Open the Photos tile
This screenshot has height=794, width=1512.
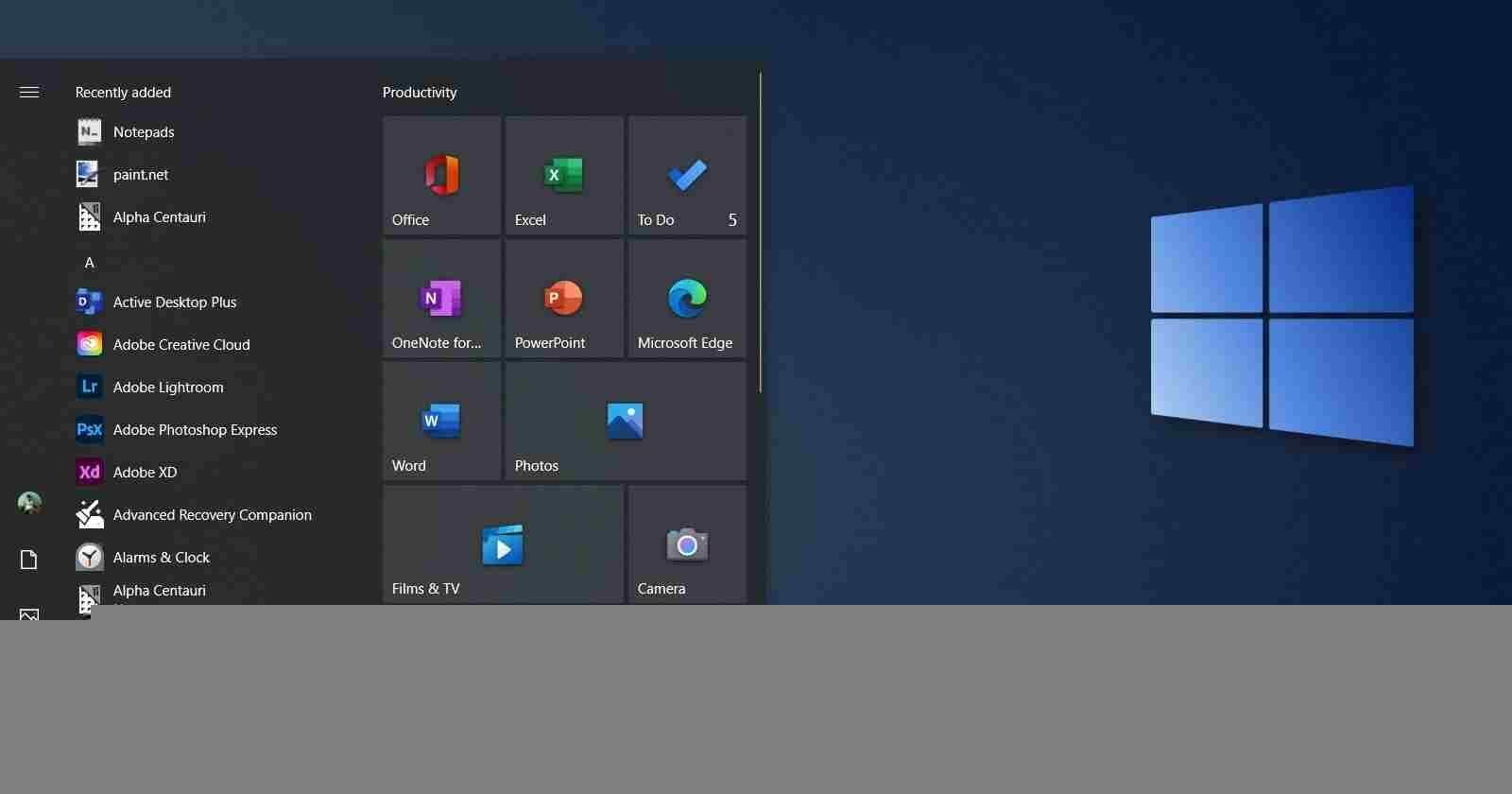(626, 421)
